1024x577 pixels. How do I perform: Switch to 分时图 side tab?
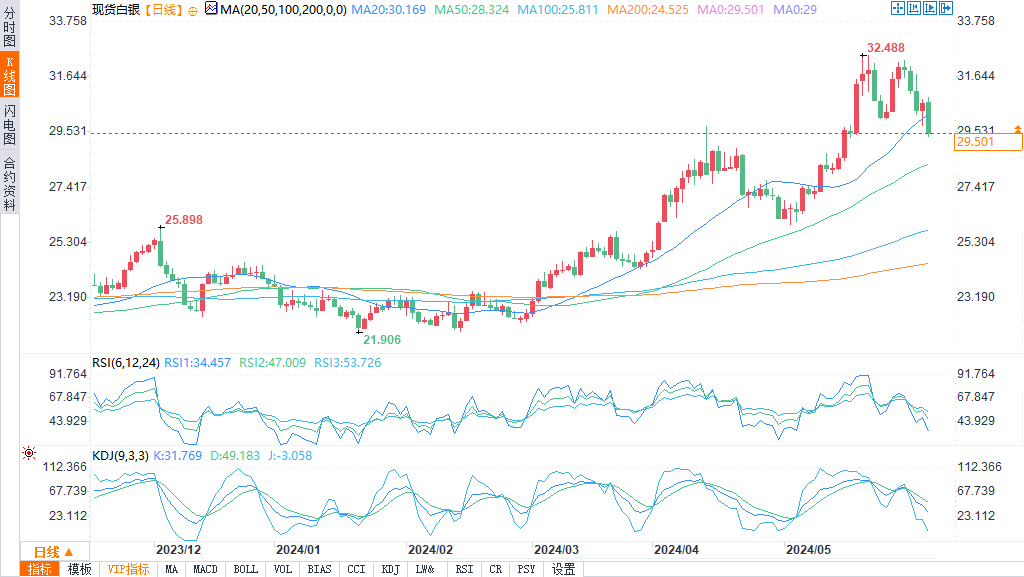tap(9, 27)
